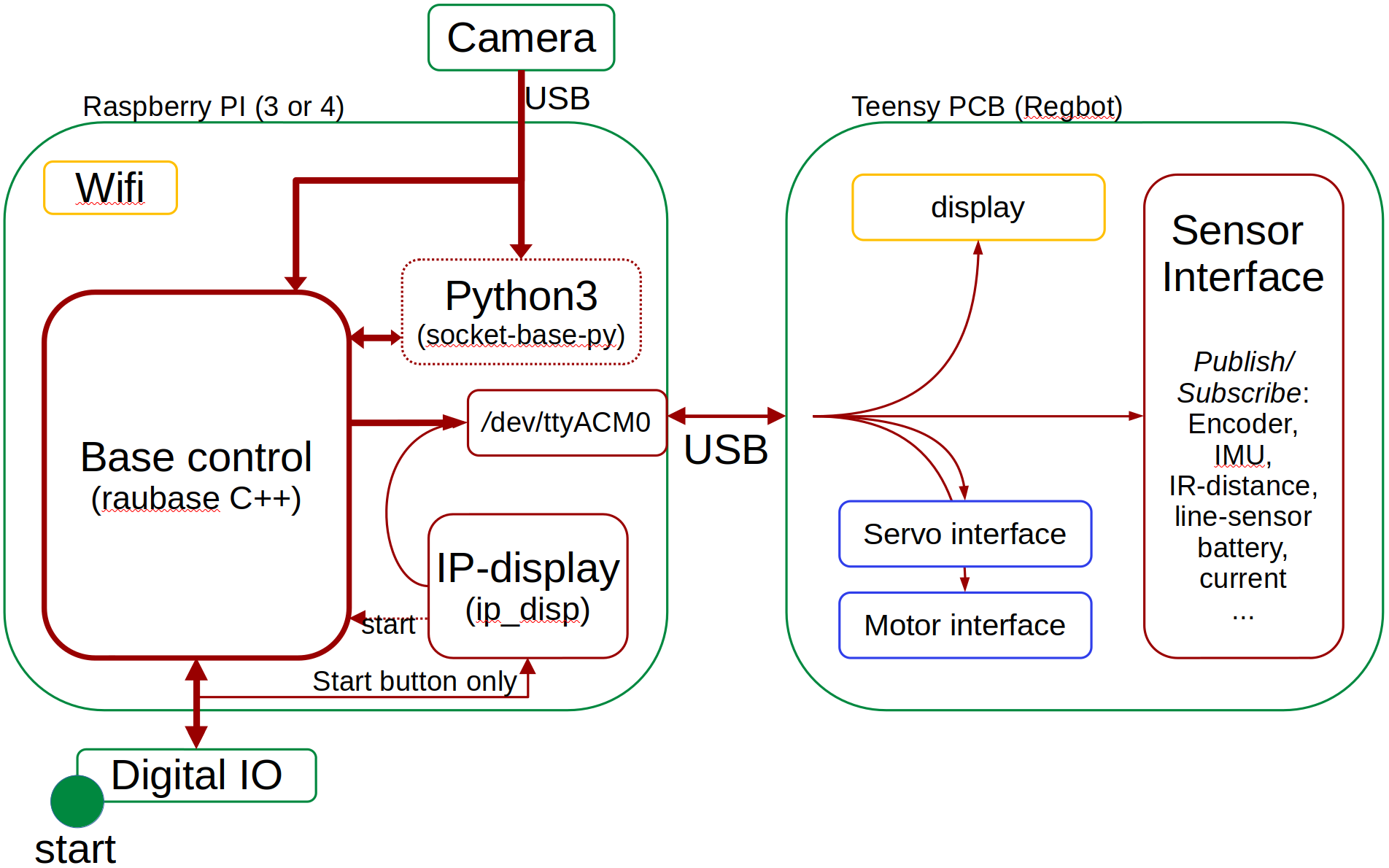Select the Camera box
The height and width of the screenshot is (868, 1389).
pos(521,38)
